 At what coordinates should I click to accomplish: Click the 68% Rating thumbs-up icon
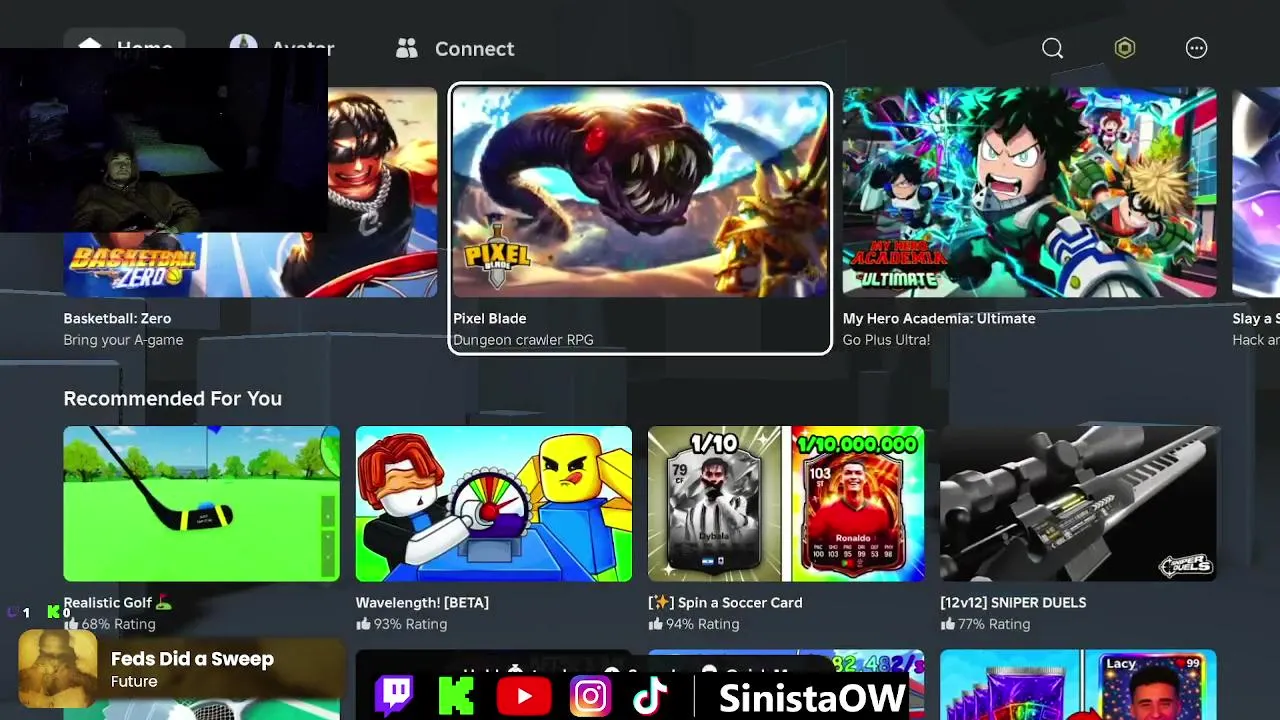click(71, 624)
